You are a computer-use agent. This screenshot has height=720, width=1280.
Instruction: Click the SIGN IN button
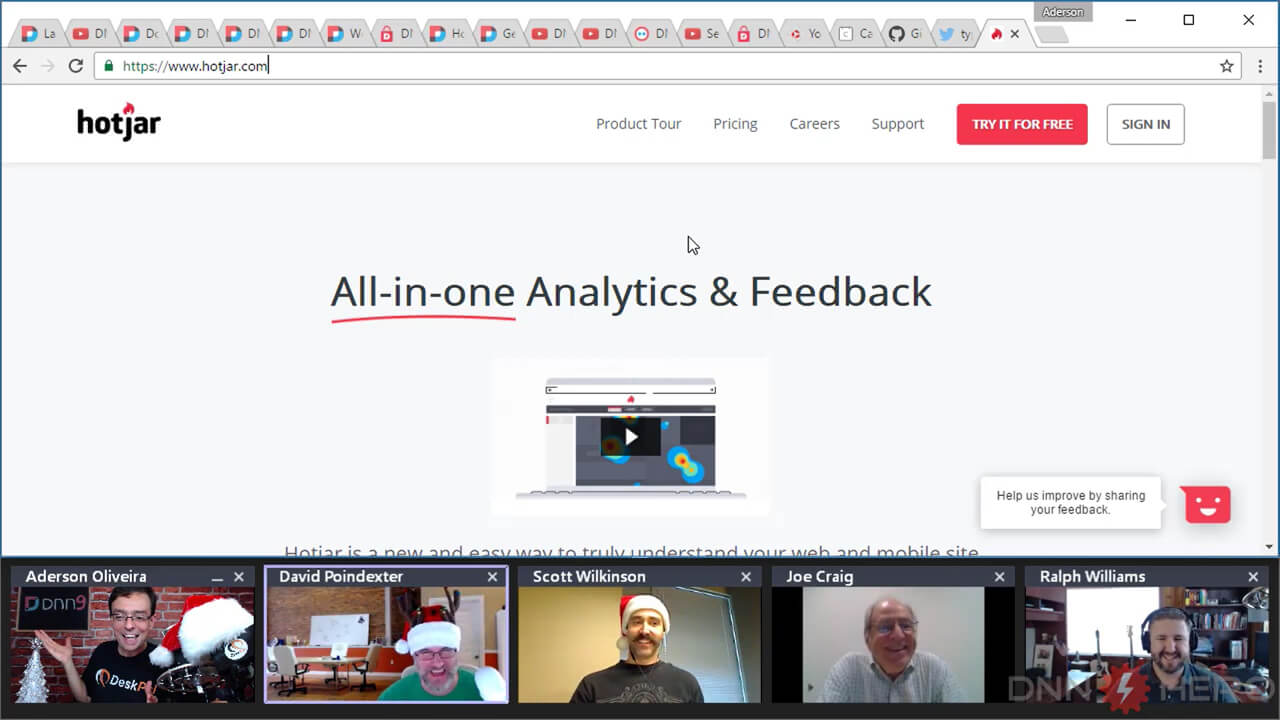point(1145,124)
